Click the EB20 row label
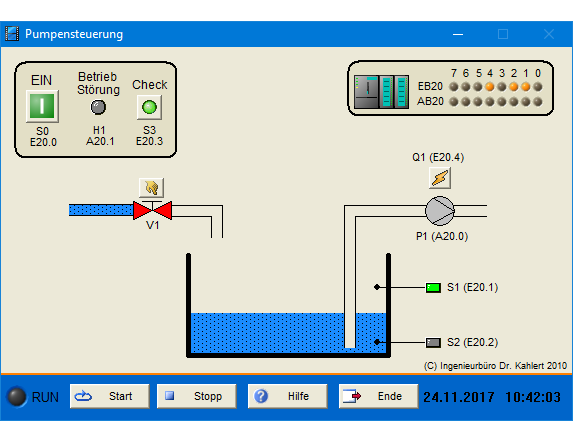573x441 pixels. (x=430, y=87)
